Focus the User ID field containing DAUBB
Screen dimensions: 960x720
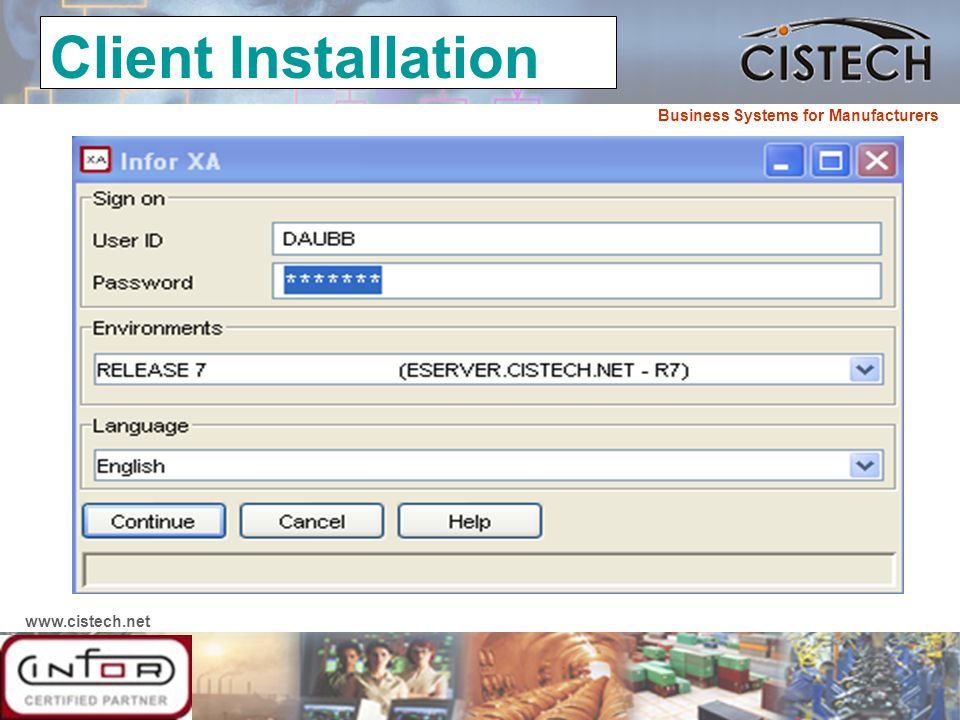[x=576, y=239]
